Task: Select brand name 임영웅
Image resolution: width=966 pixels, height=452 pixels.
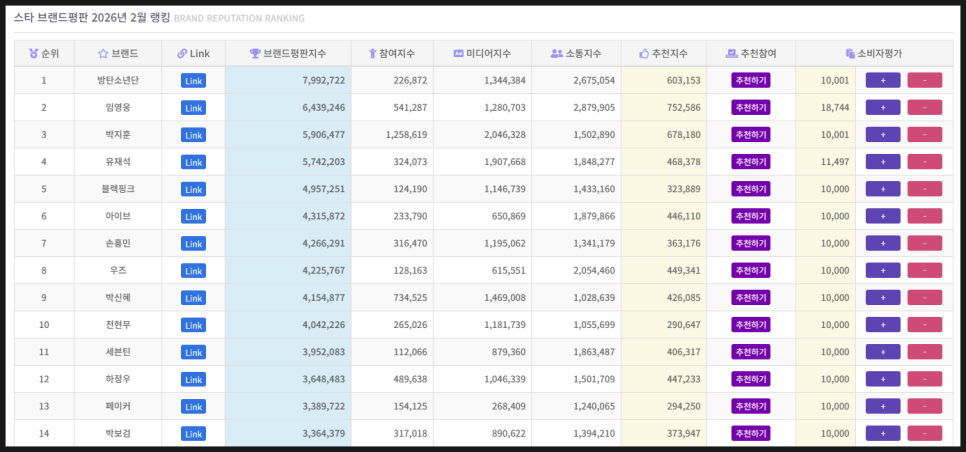Action: (x=118, y=108)
